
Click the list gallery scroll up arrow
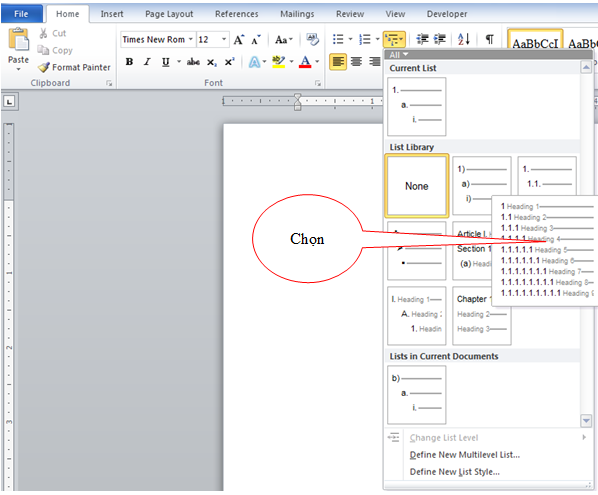(x=586, y=68)
